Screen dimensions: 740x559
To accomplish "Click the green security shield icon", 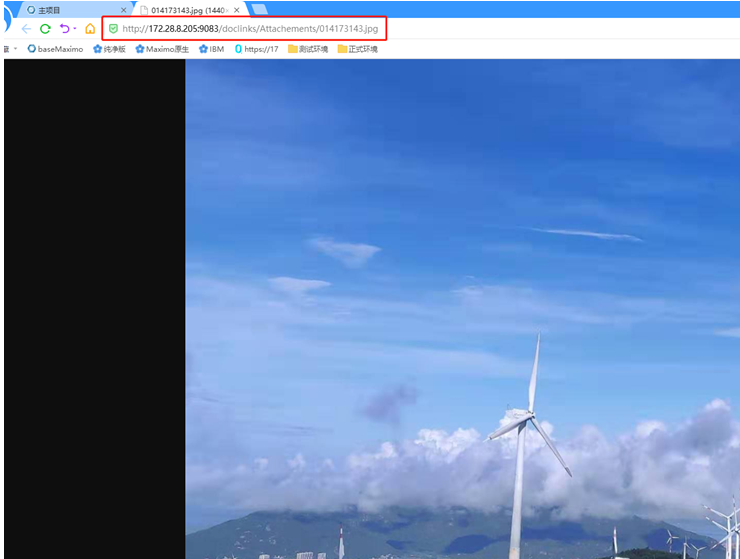I will click(x=113, y=29).
